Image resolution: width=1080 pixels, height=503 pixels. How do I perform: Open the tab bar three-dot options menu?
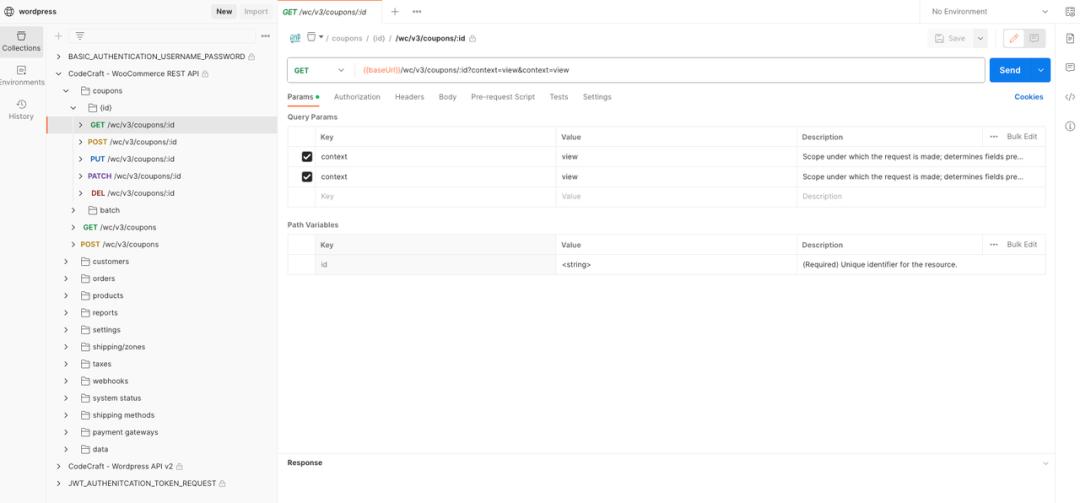(417, 12)
